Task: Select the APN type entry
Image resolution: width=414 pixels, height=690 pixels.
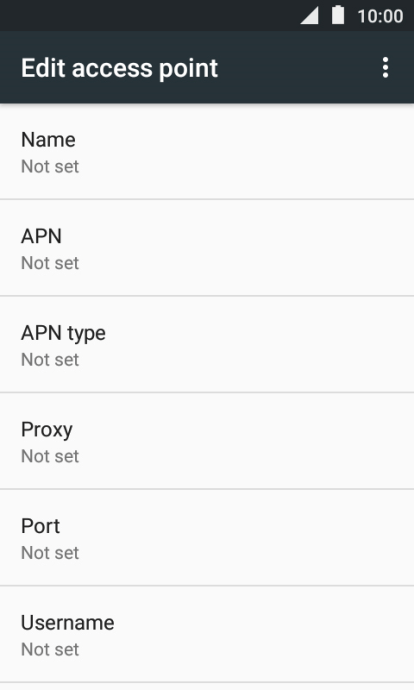Action: (x=207, y=345)
